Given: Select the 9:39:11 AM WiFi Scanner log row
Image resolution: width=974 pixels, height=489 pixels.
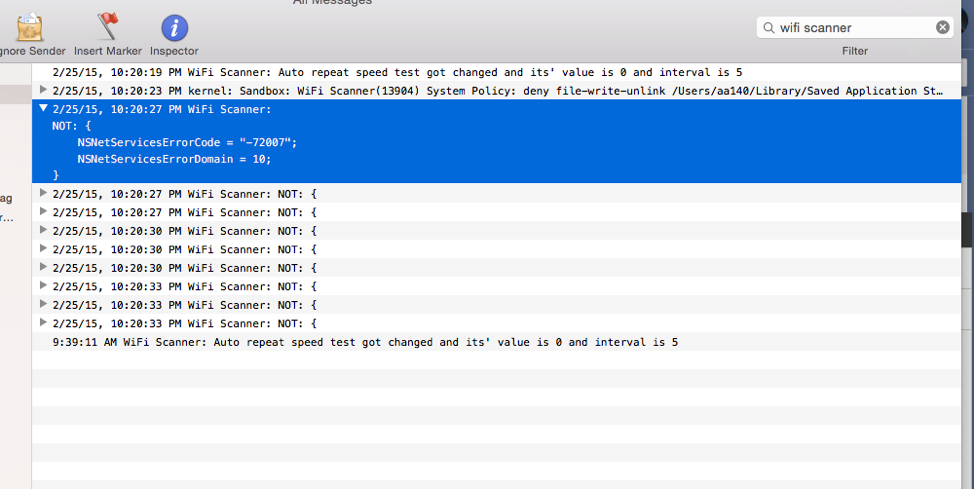Looking at the screenshot, I should point(496,342).
